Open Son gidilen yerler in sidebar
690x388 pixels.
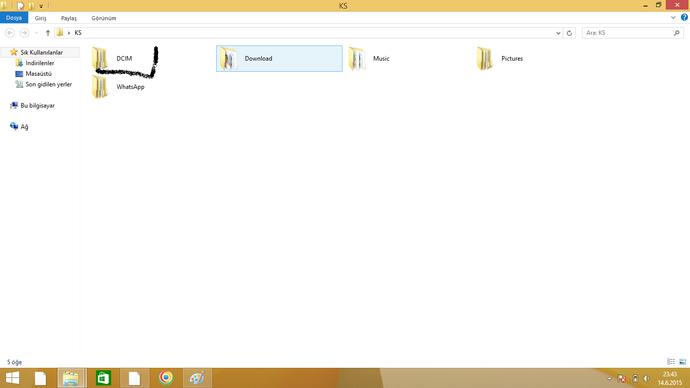(48, 84)
